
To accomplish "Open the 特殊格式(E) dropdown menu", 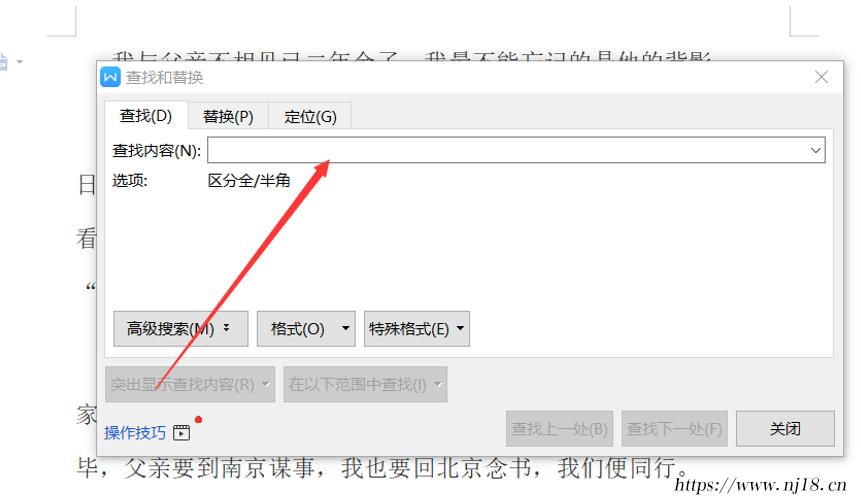I will pyautogui.click(x=417, y=329).
